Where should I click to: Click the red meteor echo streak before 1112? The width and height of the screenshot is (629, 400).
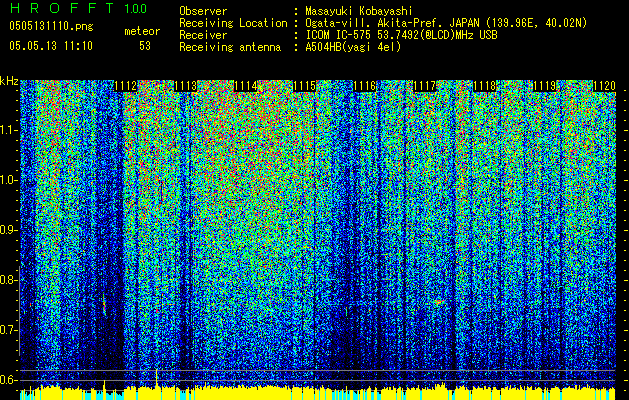[x=104, y=305]
